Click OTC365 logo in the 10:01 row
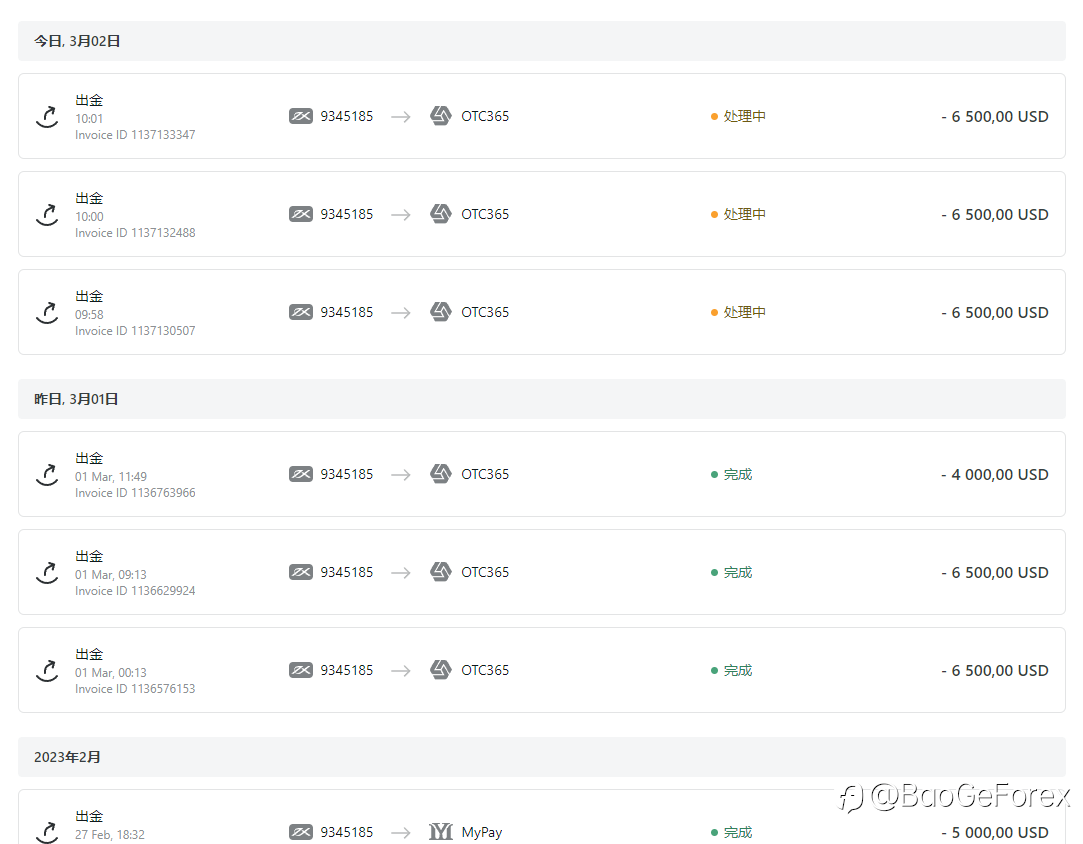Screen dimensions: 1083x844 coord(441,115)
